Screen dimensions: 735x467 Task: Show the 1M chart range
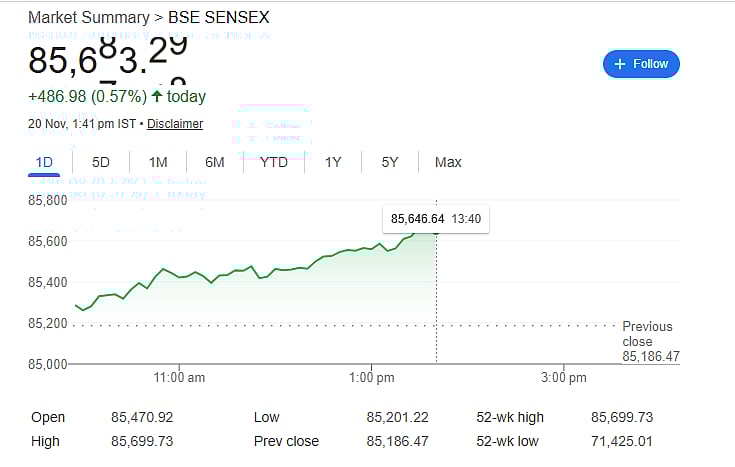158,162
